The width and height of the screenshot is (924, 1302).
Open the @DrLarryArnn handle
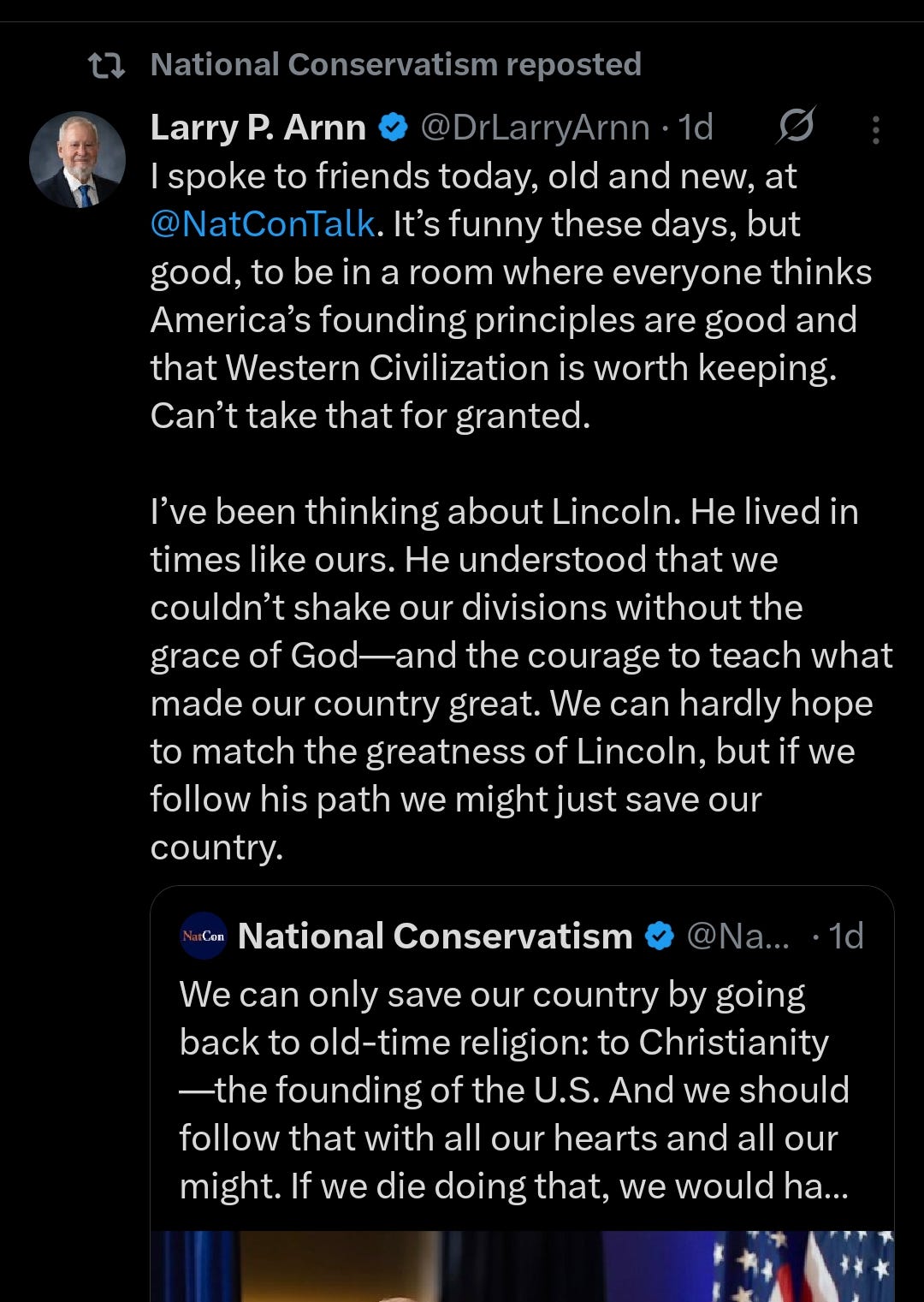(535, 128)
